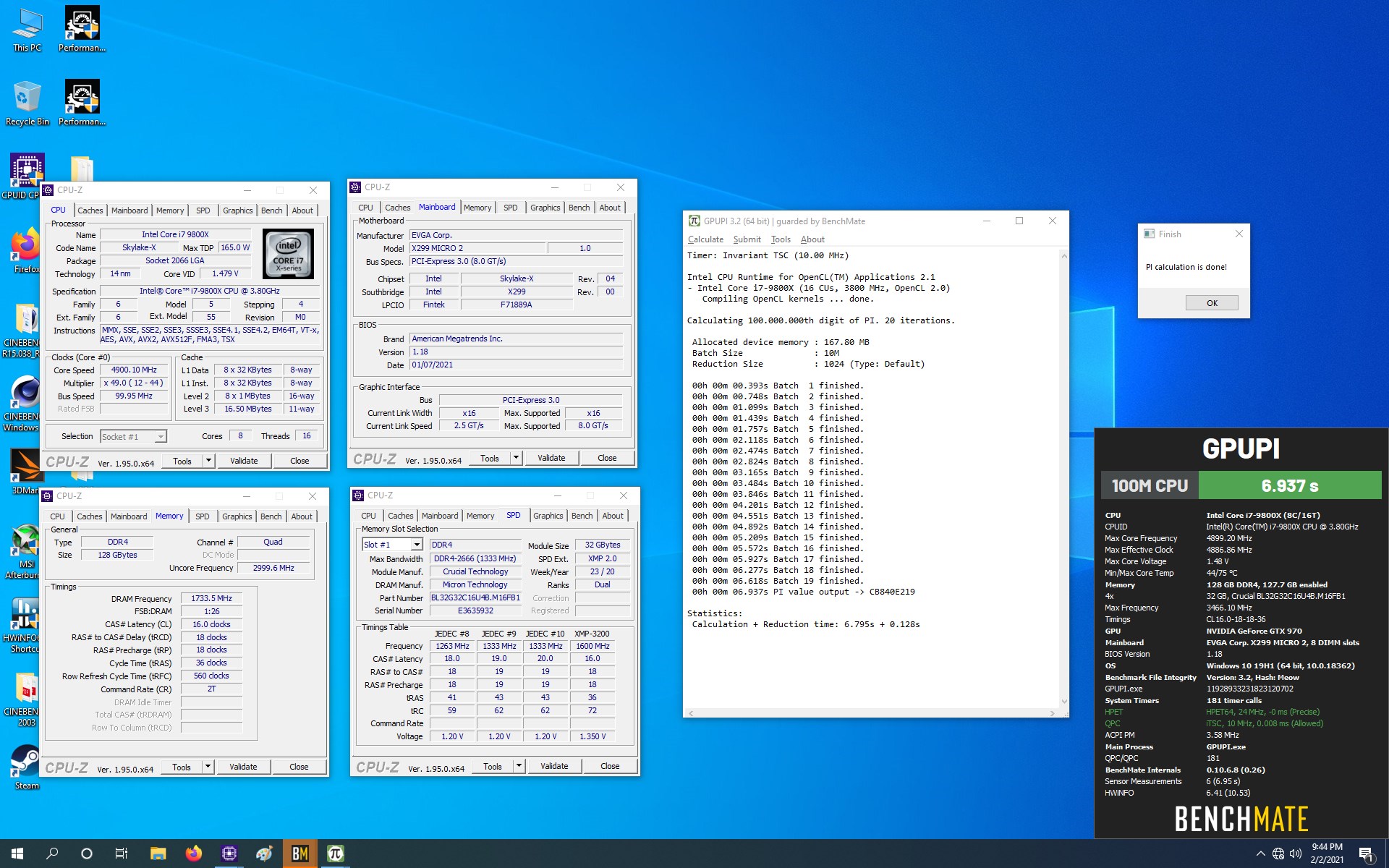Open Task View on taskbar
The image size is (1389, 868).
tap(122, 854)
